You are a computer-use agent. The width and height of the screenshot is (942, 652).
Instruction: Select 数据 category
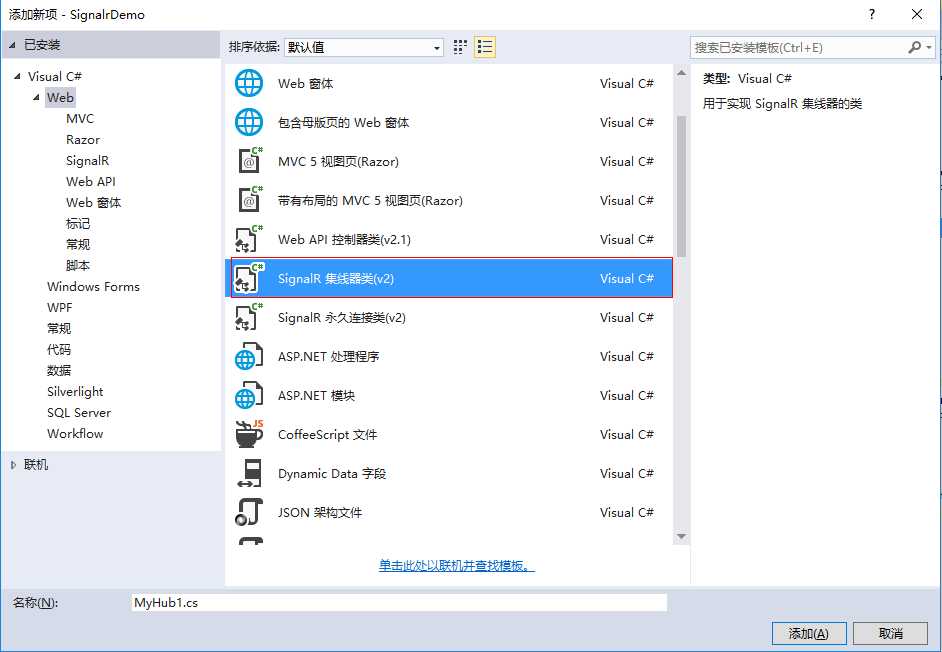[x=59, y=370]
